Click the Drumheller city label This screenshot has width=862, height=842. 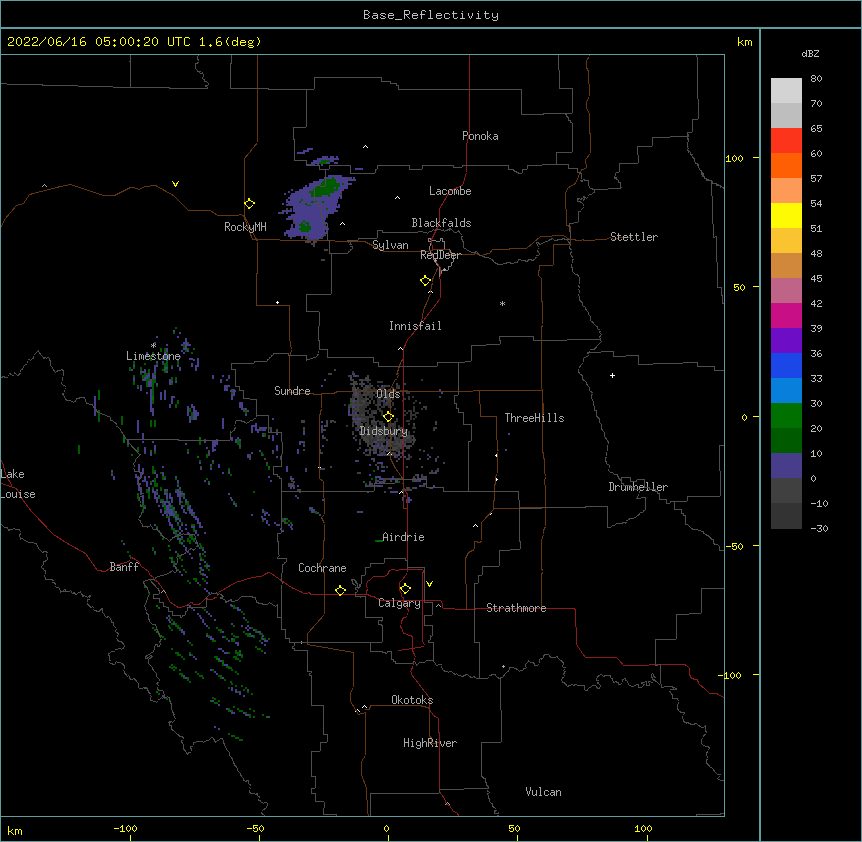point(638,487)
